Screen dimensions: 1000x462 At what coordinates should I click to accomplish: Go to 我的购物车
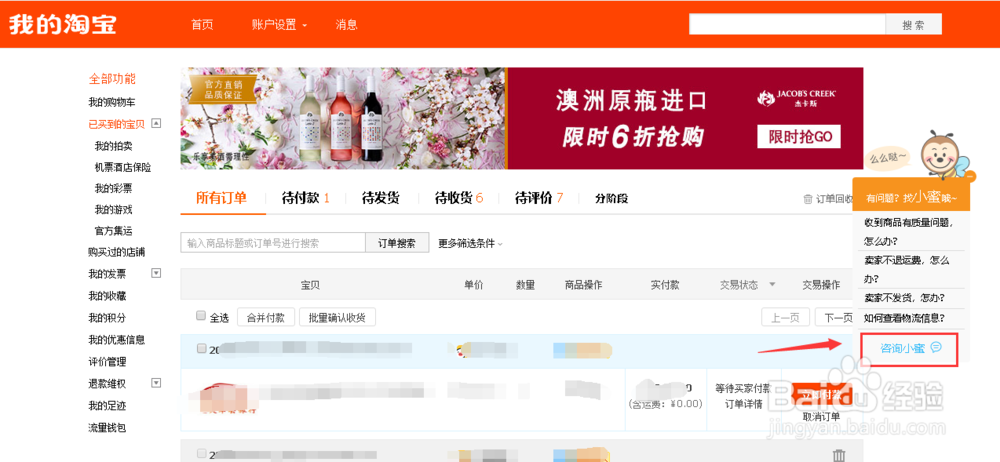point(112,102)
